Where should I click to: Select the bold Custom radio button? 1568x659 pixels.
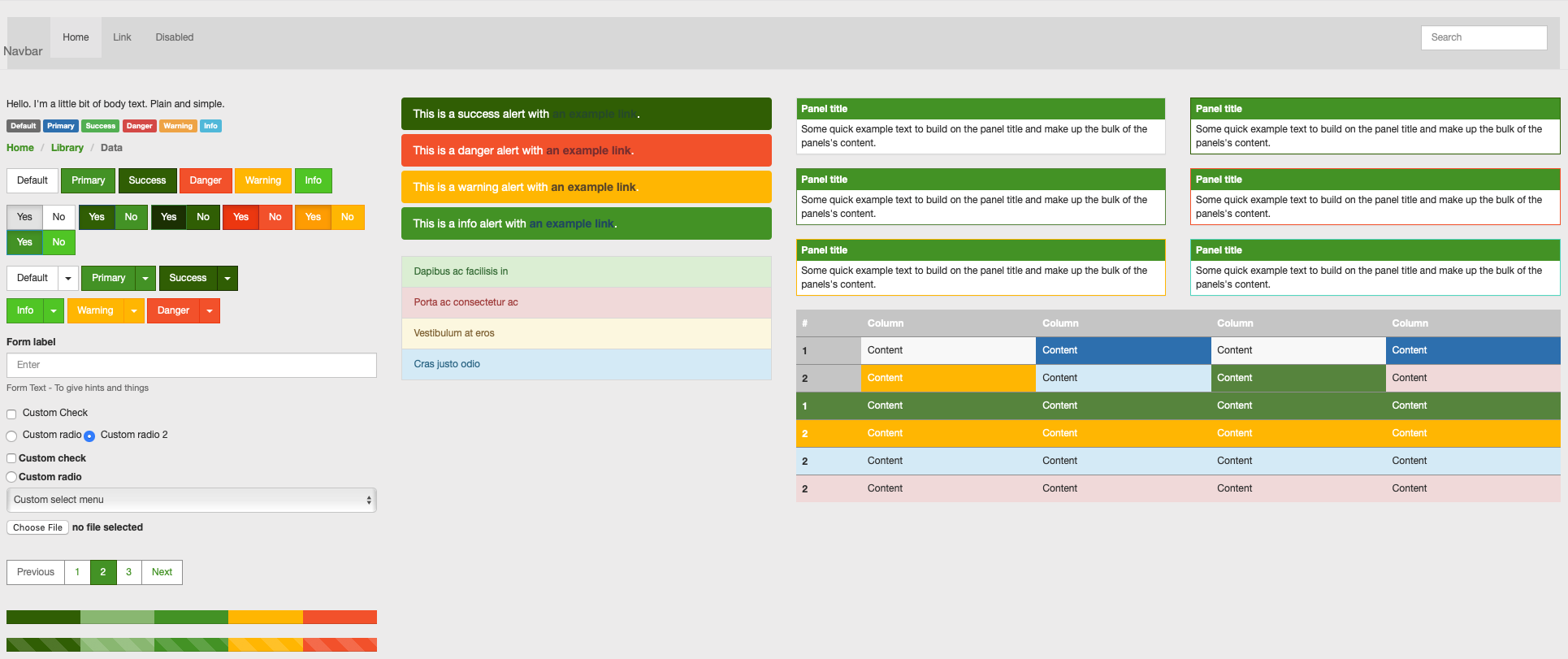(x=11, y=477)
